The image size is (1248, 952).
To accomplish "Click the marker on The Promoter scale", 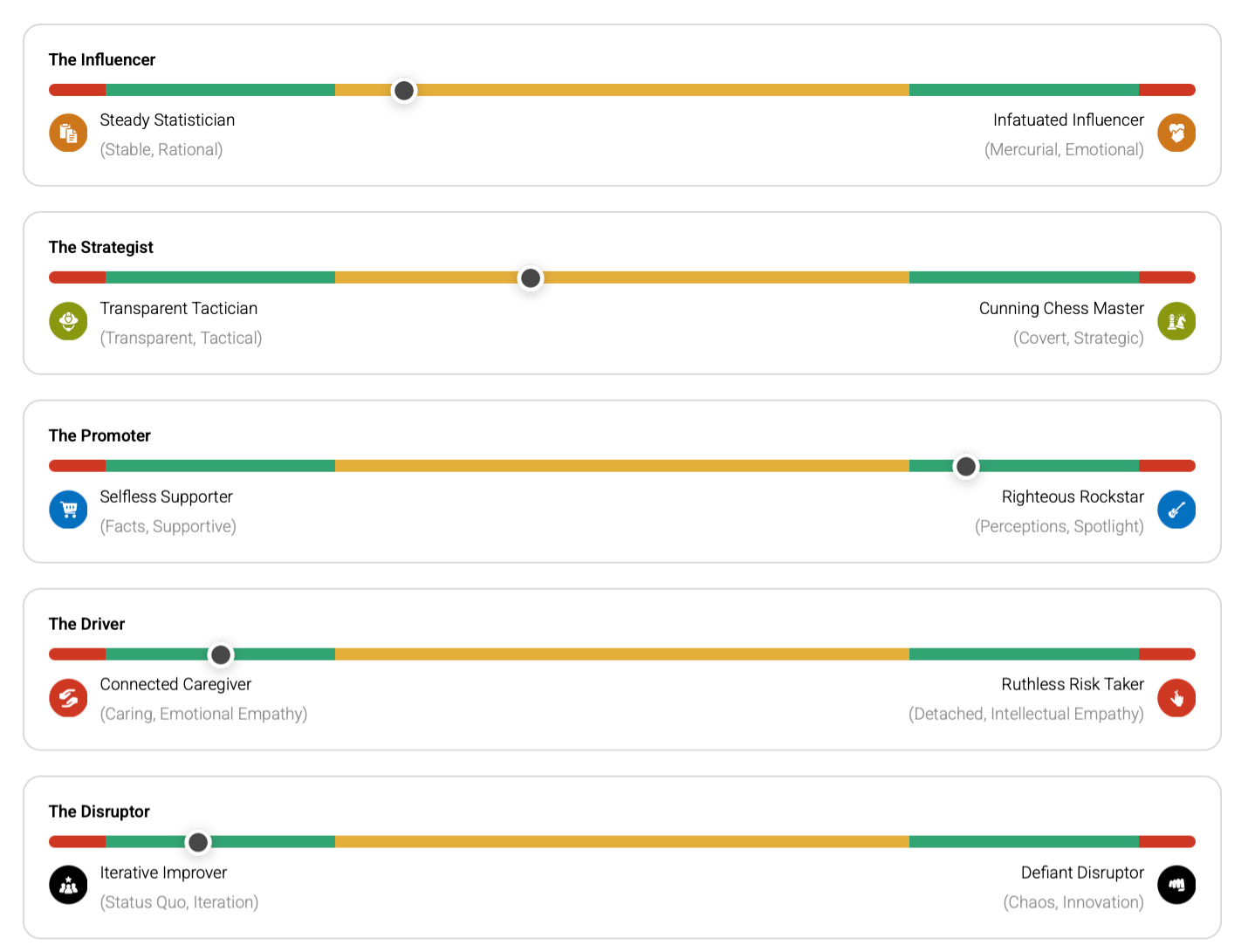I will [x=965, y=466].
